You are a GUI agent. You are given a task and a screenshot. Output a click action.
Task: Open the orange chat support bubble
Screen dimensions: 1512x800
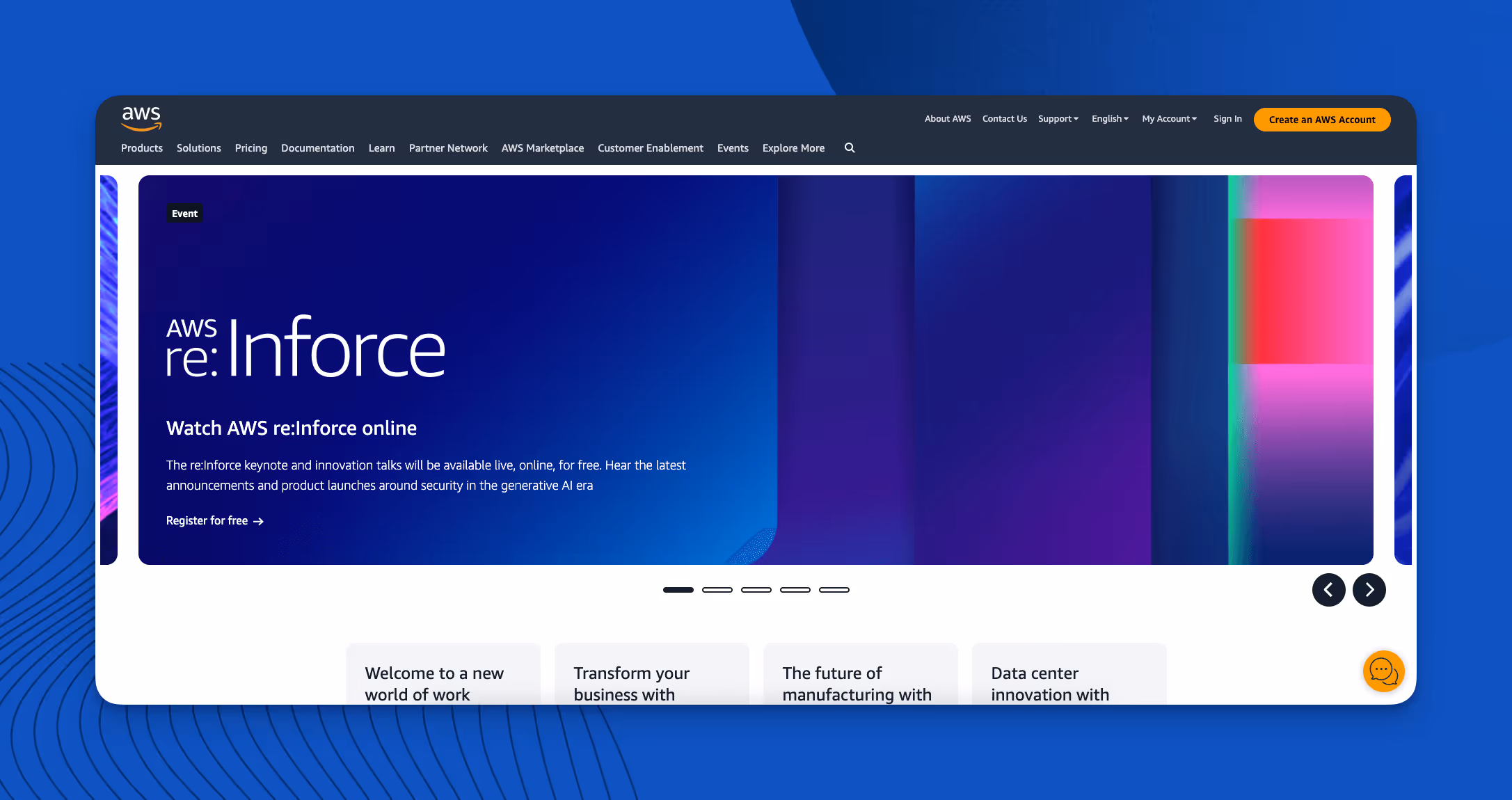[1383, 671]
